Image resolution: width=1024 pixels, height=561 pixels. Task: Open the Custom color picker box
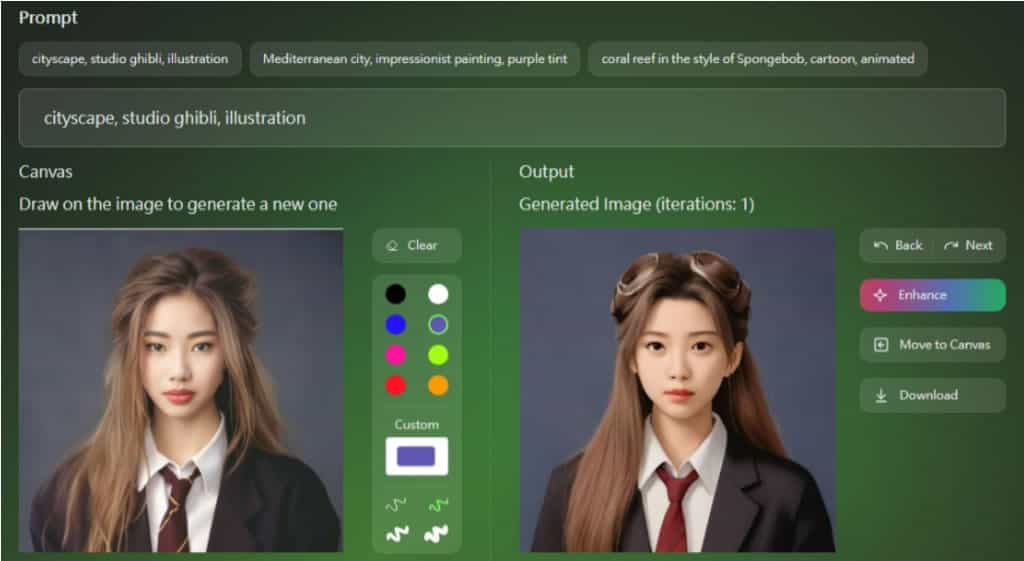(x=417, y=456)
